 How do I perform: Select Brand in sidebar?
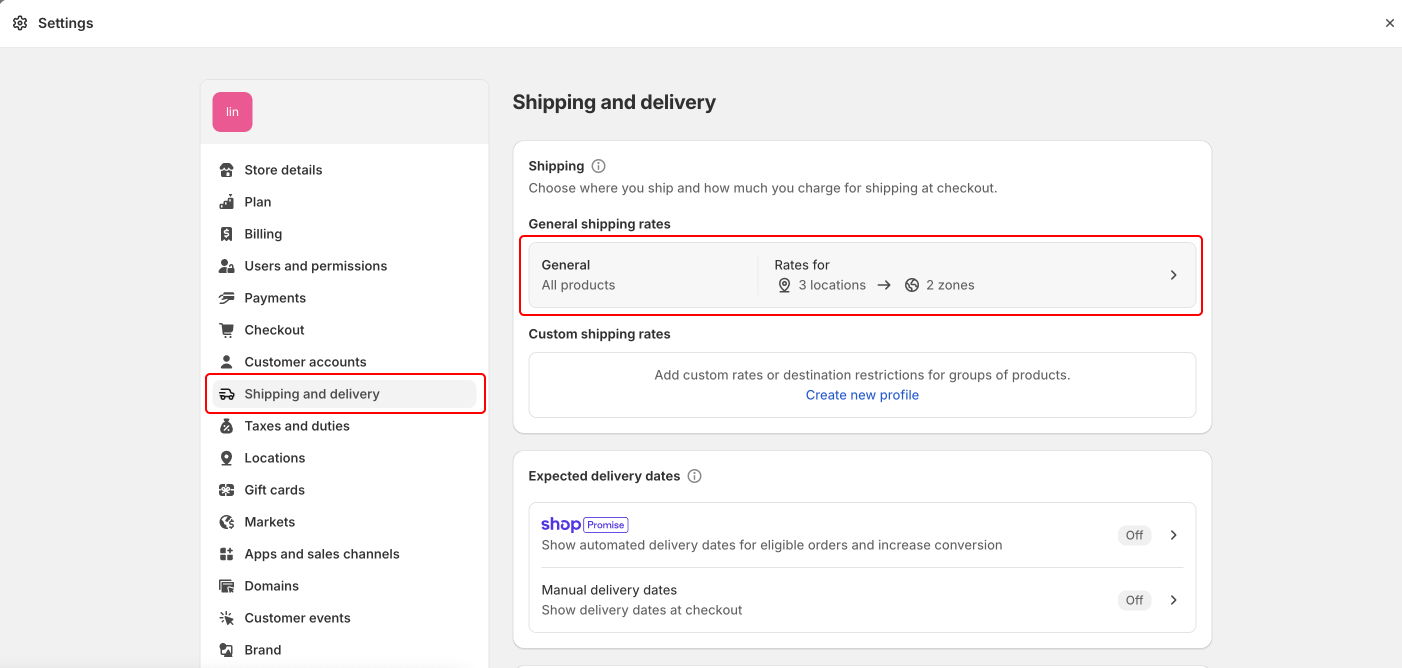click(344, 650)
